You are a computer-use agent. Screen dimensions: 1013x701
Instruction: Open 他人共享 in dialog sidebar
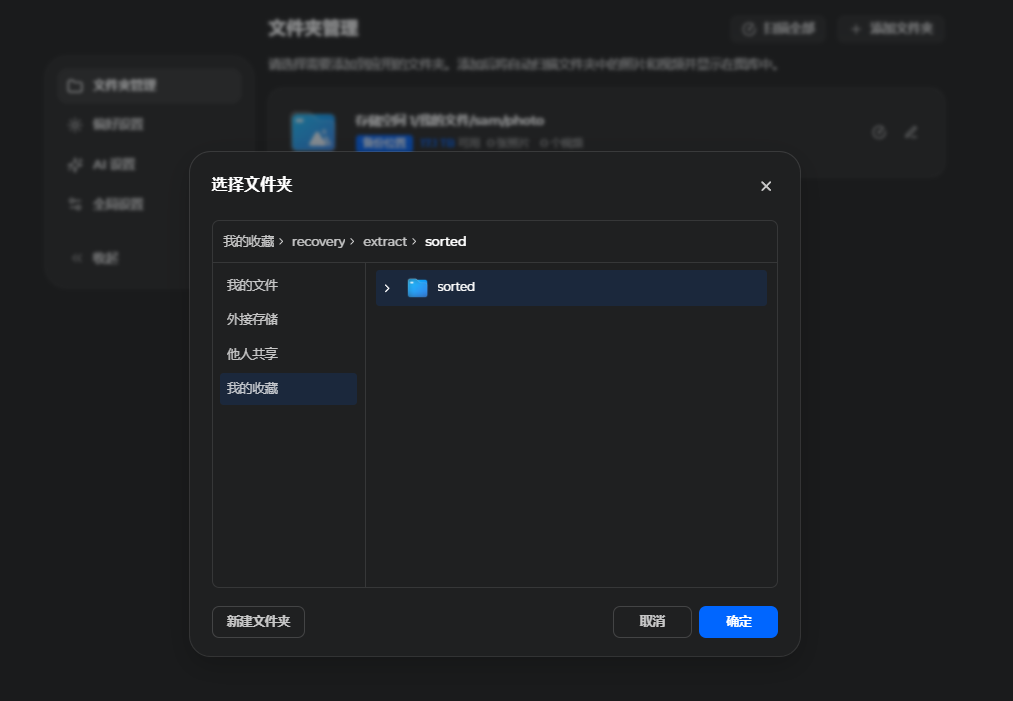[288, 354]
